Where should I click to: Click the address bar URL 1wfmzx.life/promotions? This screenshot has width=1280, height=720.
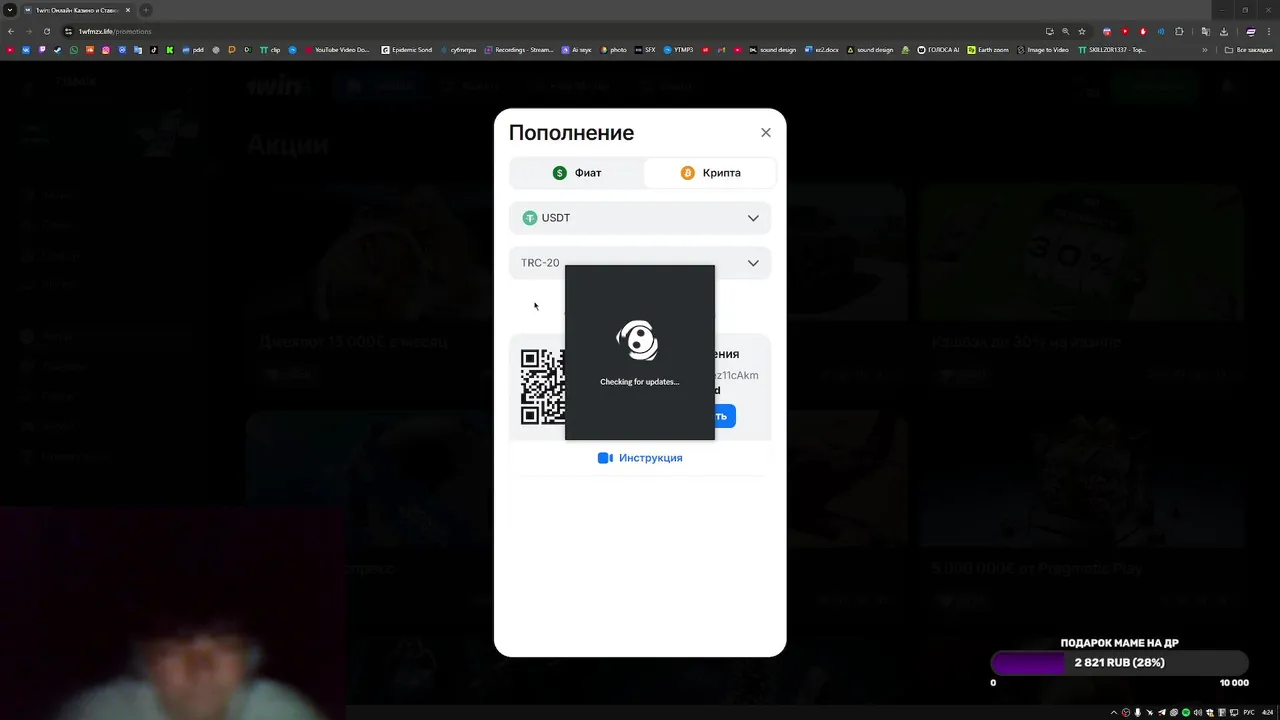click(x=115, y=31)
